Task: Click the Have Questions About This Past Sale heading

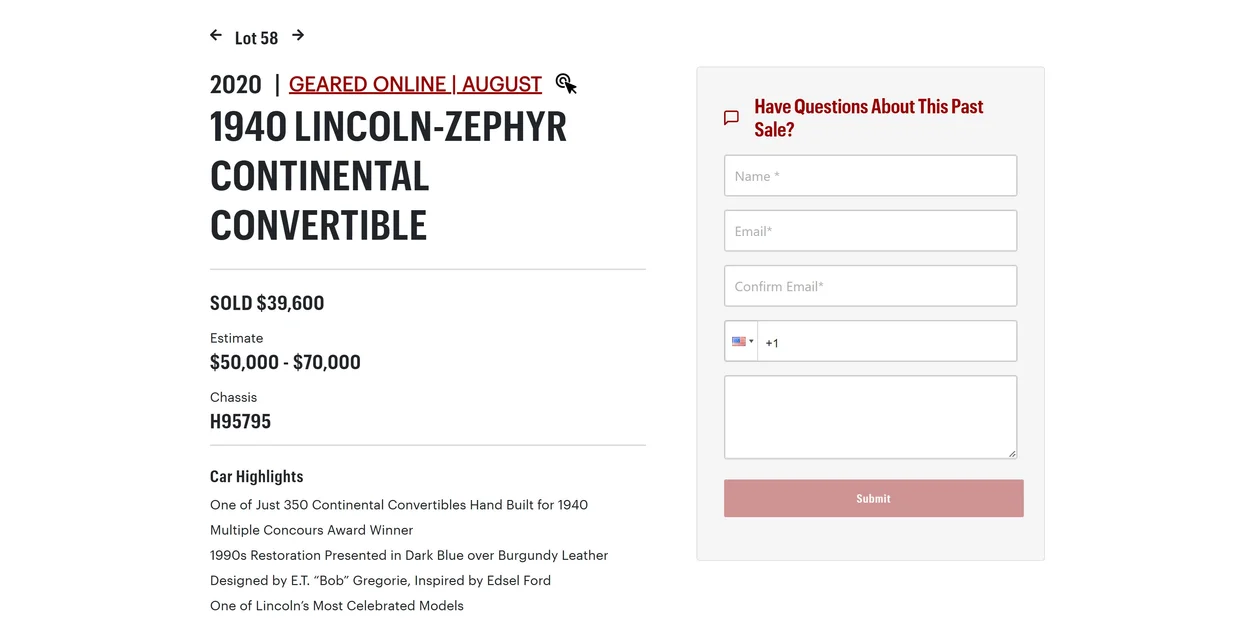Action: pyautogui.click(x=868, y=118)
